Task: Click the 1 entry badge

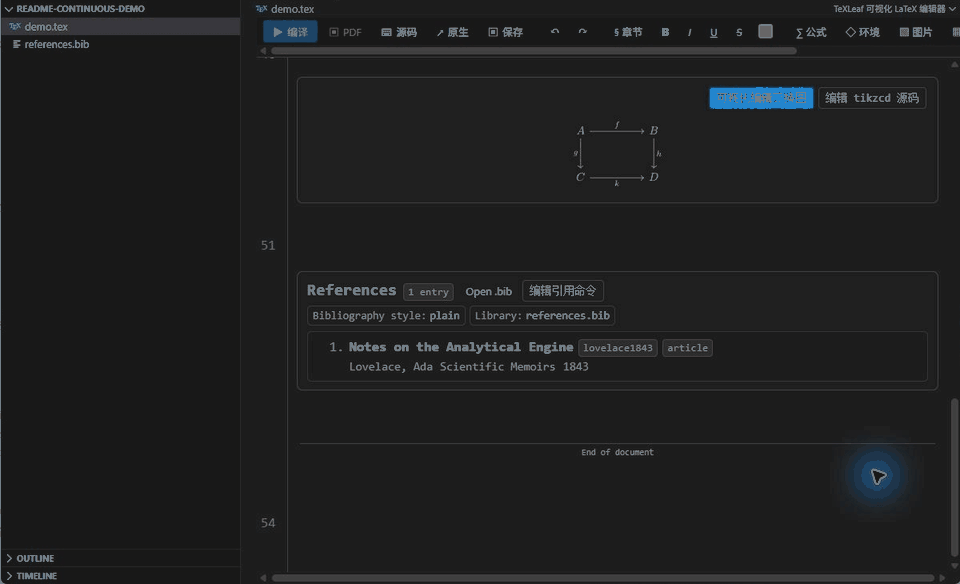Action: (x=429, y=292)
